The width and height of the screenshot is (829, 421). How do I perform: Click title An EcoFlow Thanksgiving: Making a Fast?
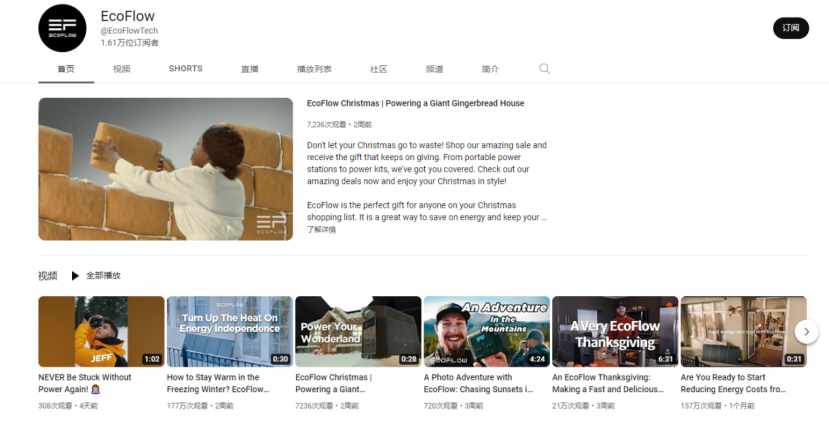pyautogui.click(x=608, y=383)
